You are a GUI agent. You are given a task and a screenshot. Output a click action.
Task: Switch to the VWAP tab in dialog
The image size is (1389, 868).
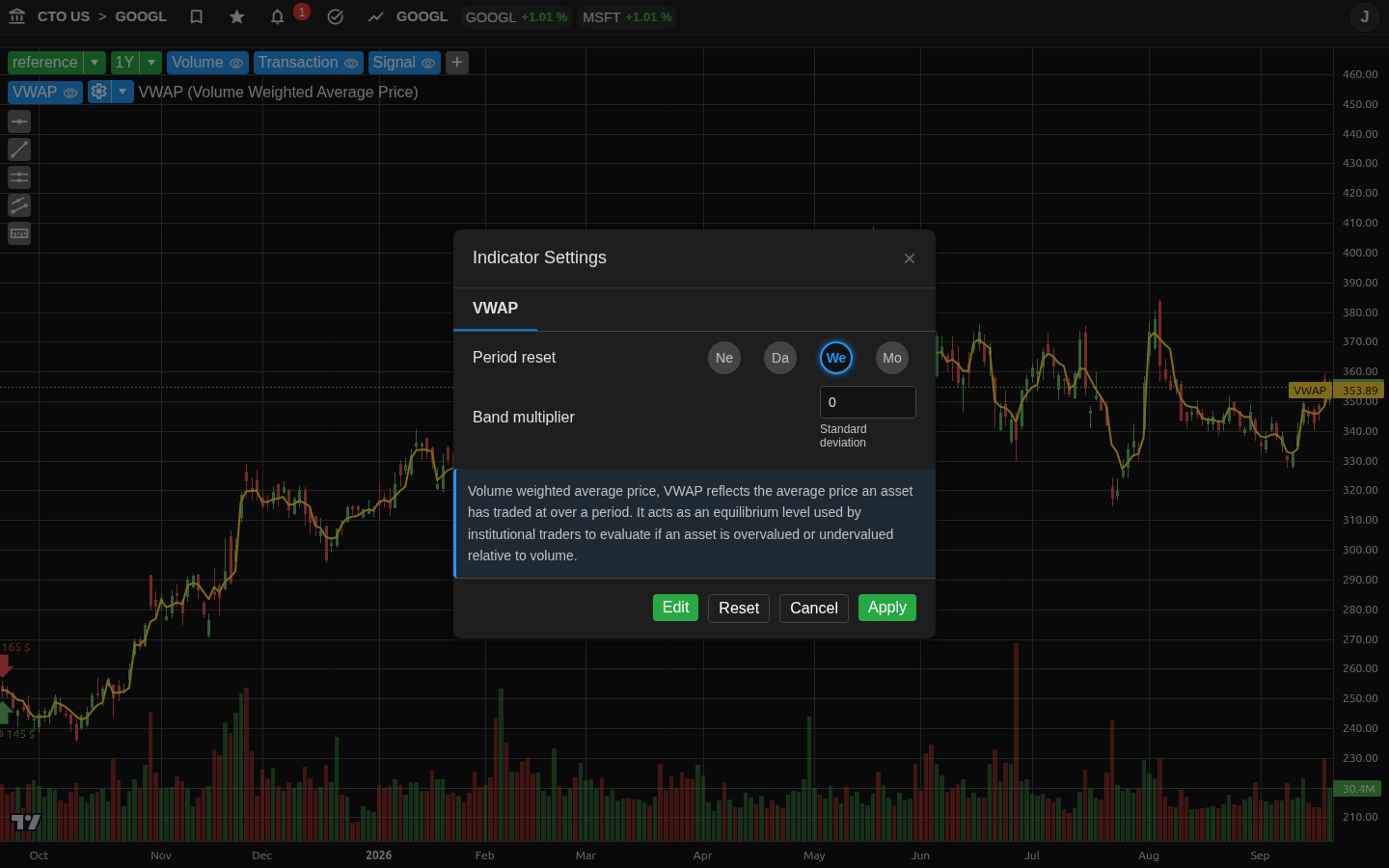click(x=496, y=309)
